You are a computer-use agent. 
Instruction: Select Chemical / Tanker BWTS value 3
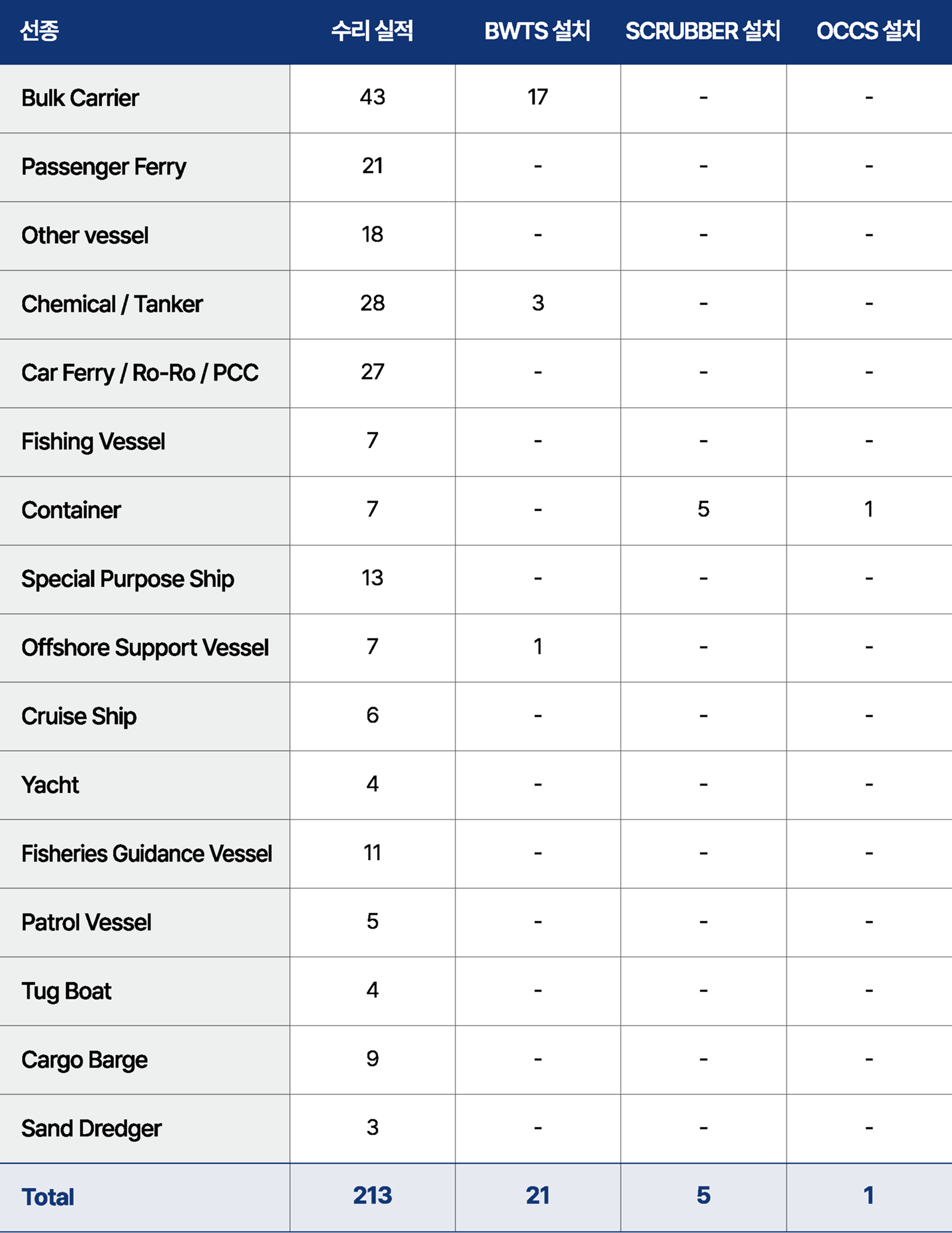(537, 304)
